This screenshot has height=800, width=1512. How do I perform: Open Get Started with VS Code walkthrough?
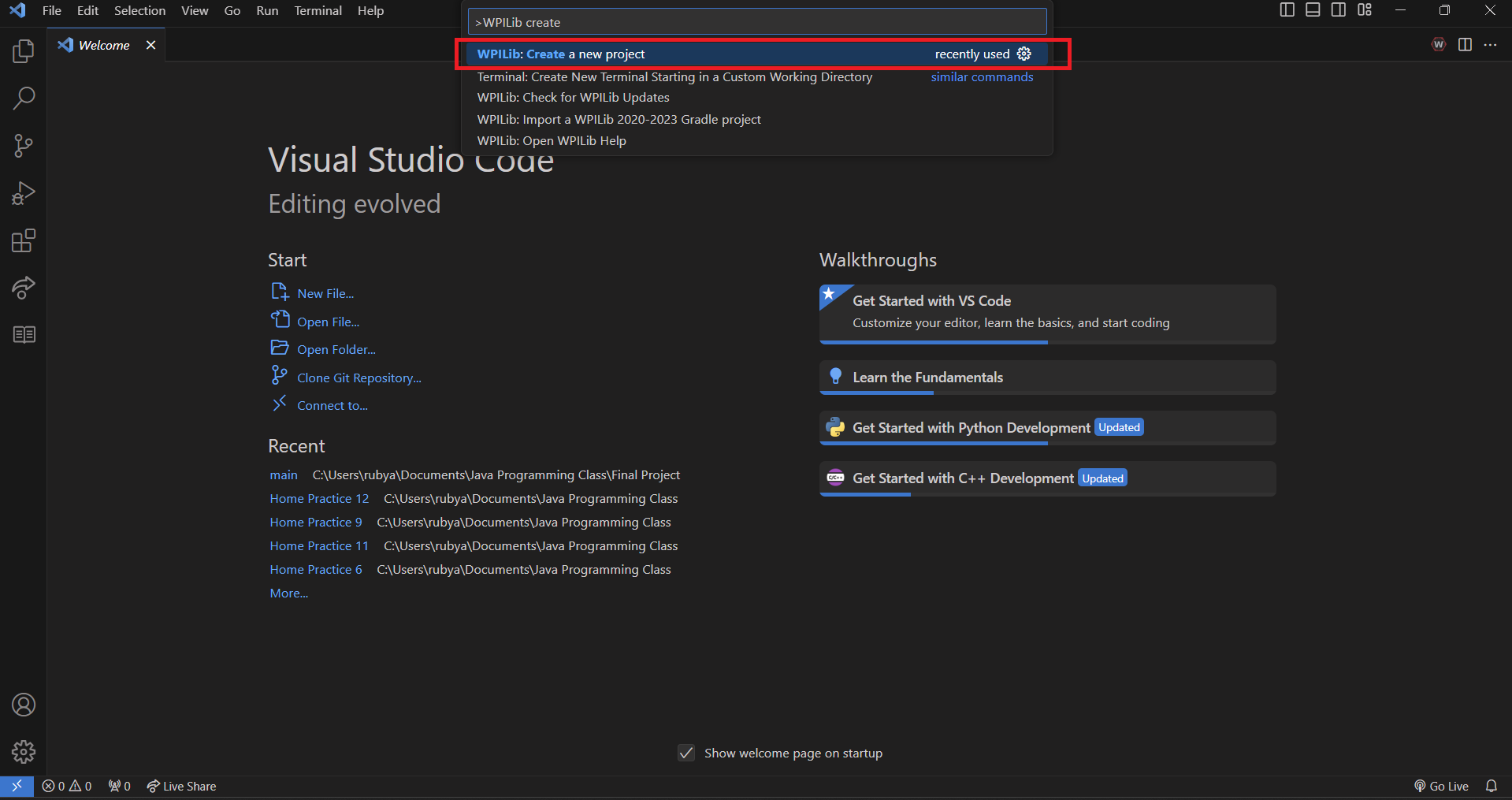point(1047,314)
